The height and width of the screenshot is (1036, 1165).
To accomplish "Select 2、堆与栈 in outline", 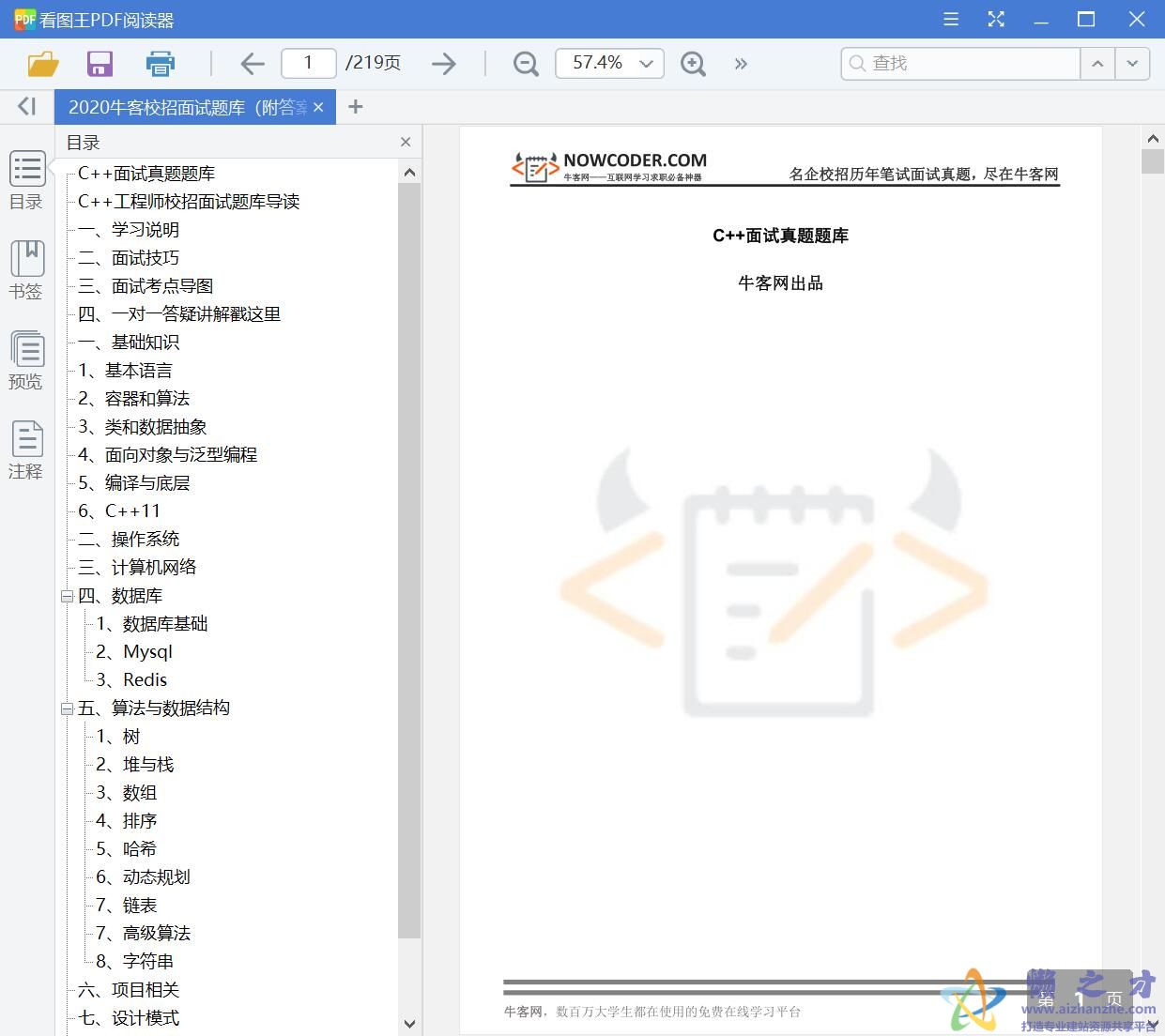I will pyautogui.click(x=134, y=765).
